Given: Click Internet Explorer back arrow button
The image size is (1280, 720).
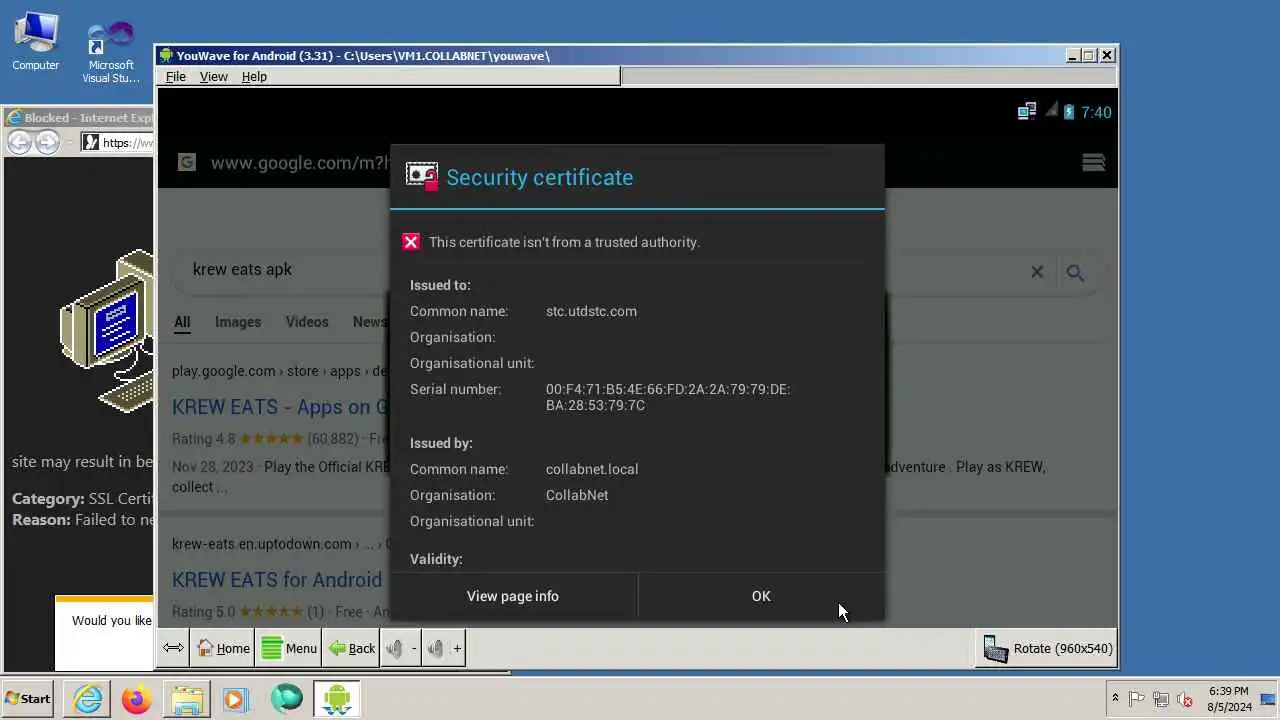Looking at the screenshot, I should pos(20,142).
